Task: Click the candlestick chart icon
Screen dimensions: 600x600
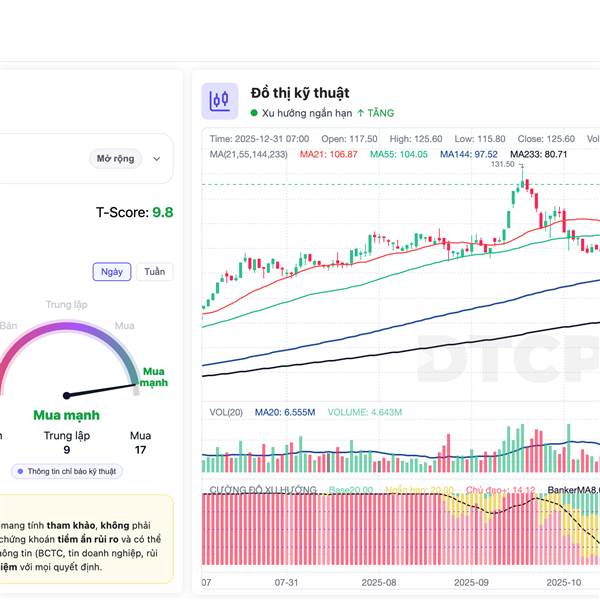Action: pos(220,100)
